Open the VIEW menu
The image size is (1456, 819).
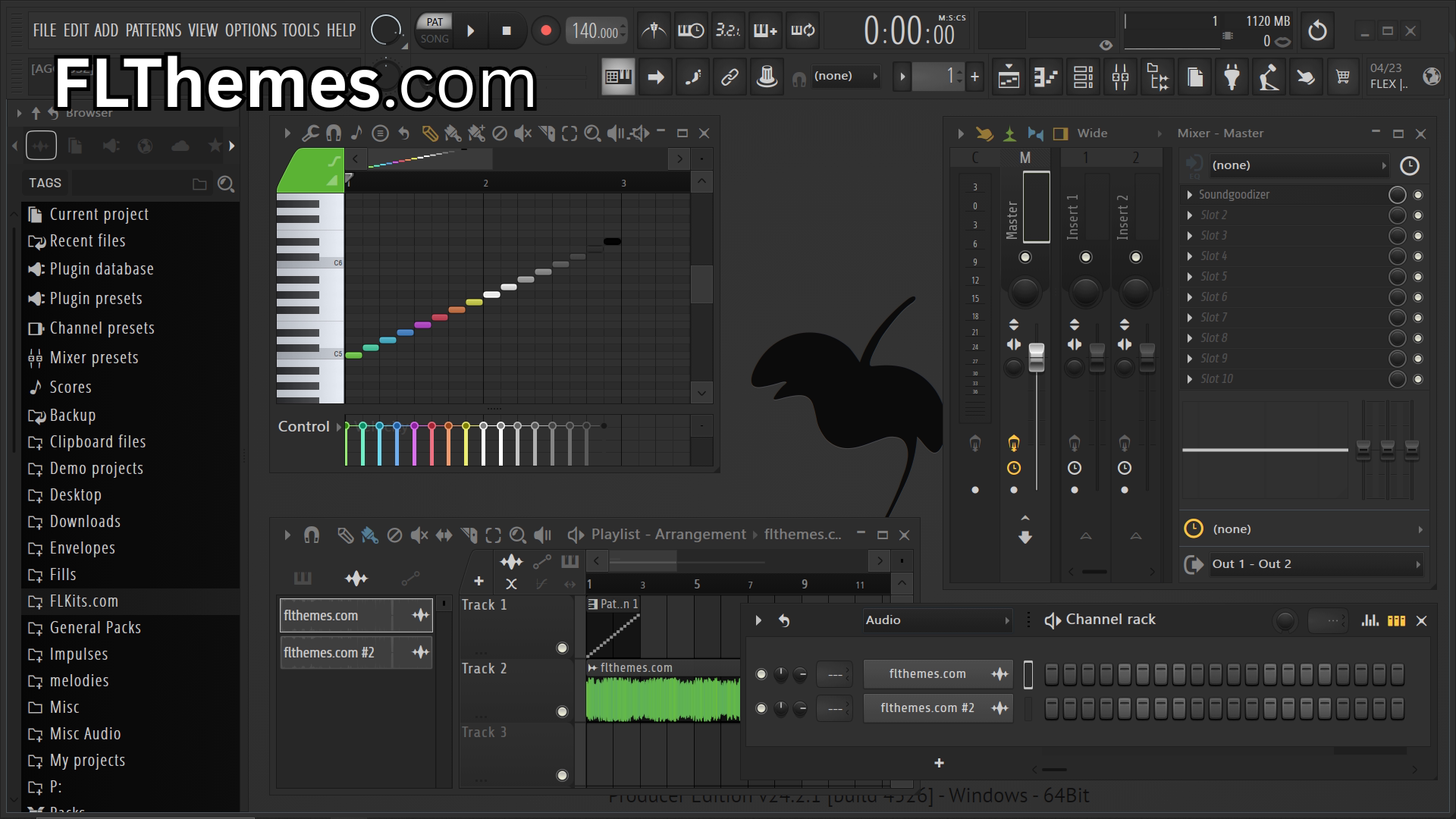(x=203, y=30)
